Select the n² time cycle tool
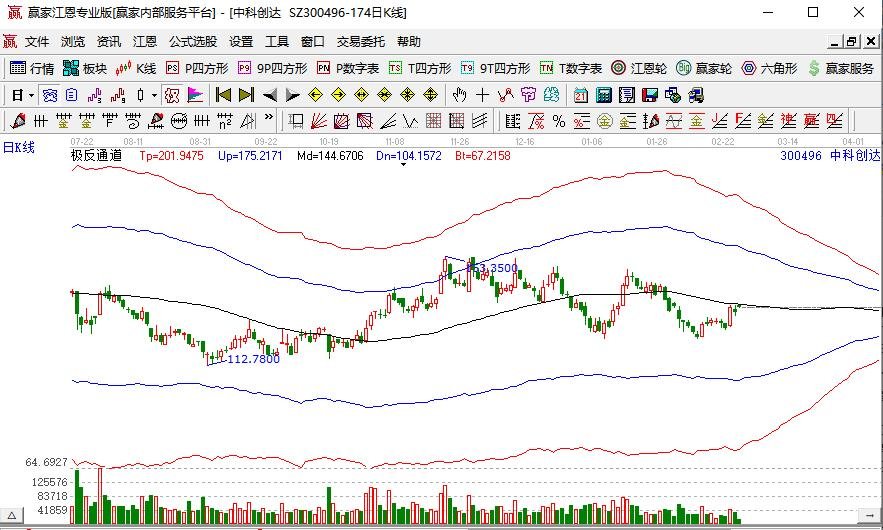The image size is (883, 530). [225, 121]
